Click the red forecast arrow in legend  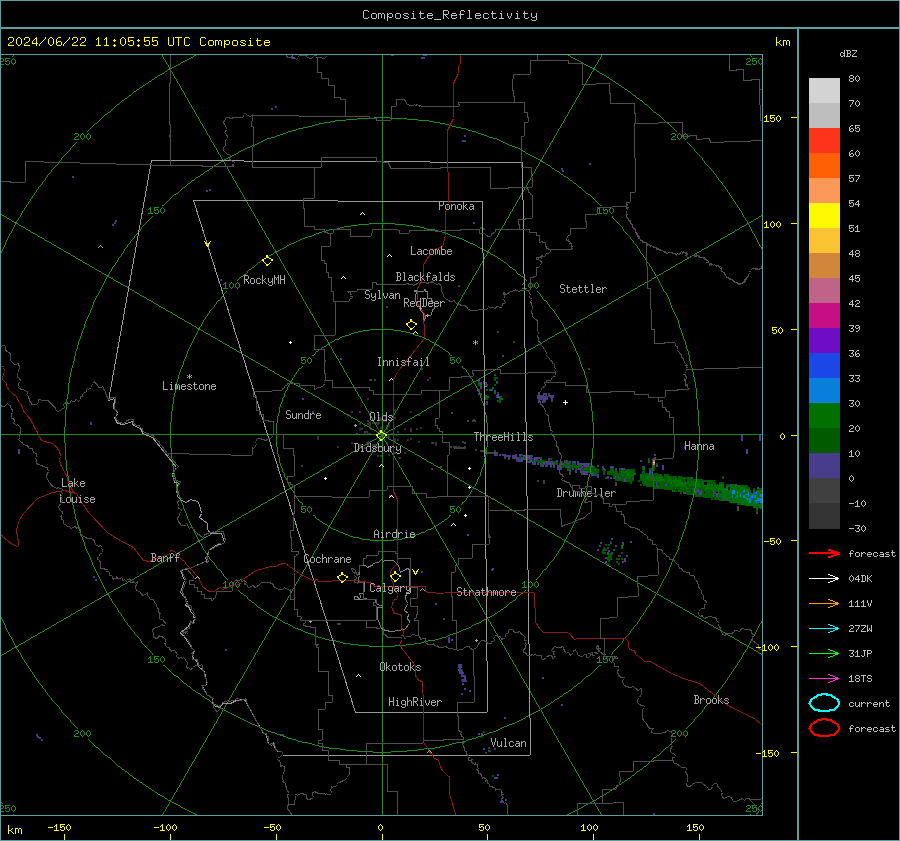click(x=824, y=553)
